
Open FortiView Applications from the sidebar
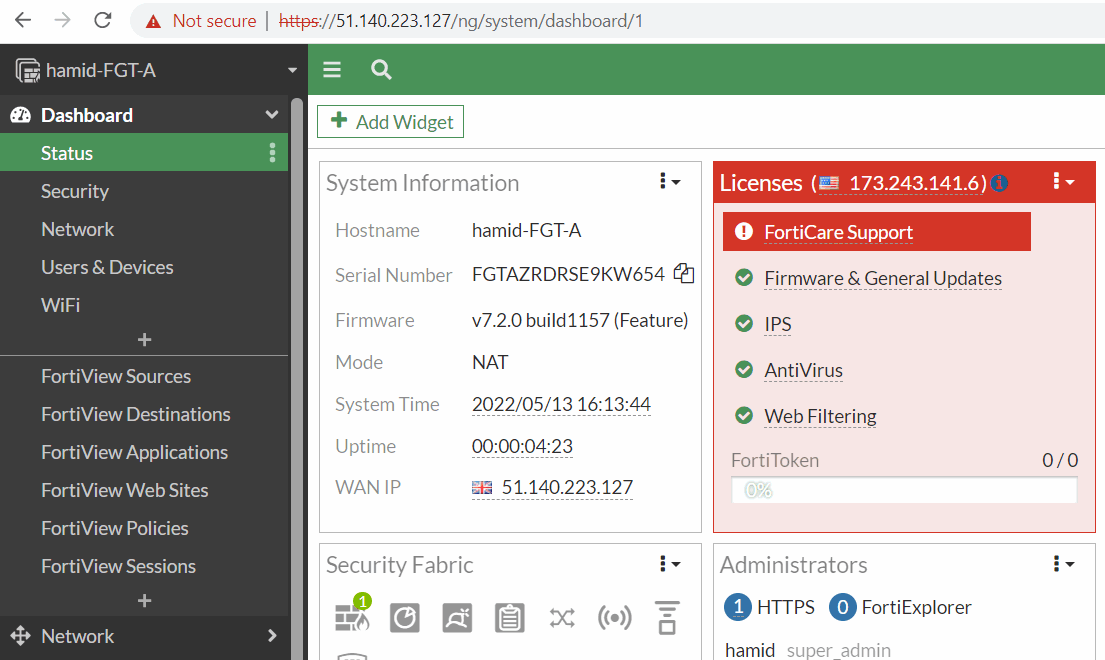pyautogui.click(x=134, y=452)
